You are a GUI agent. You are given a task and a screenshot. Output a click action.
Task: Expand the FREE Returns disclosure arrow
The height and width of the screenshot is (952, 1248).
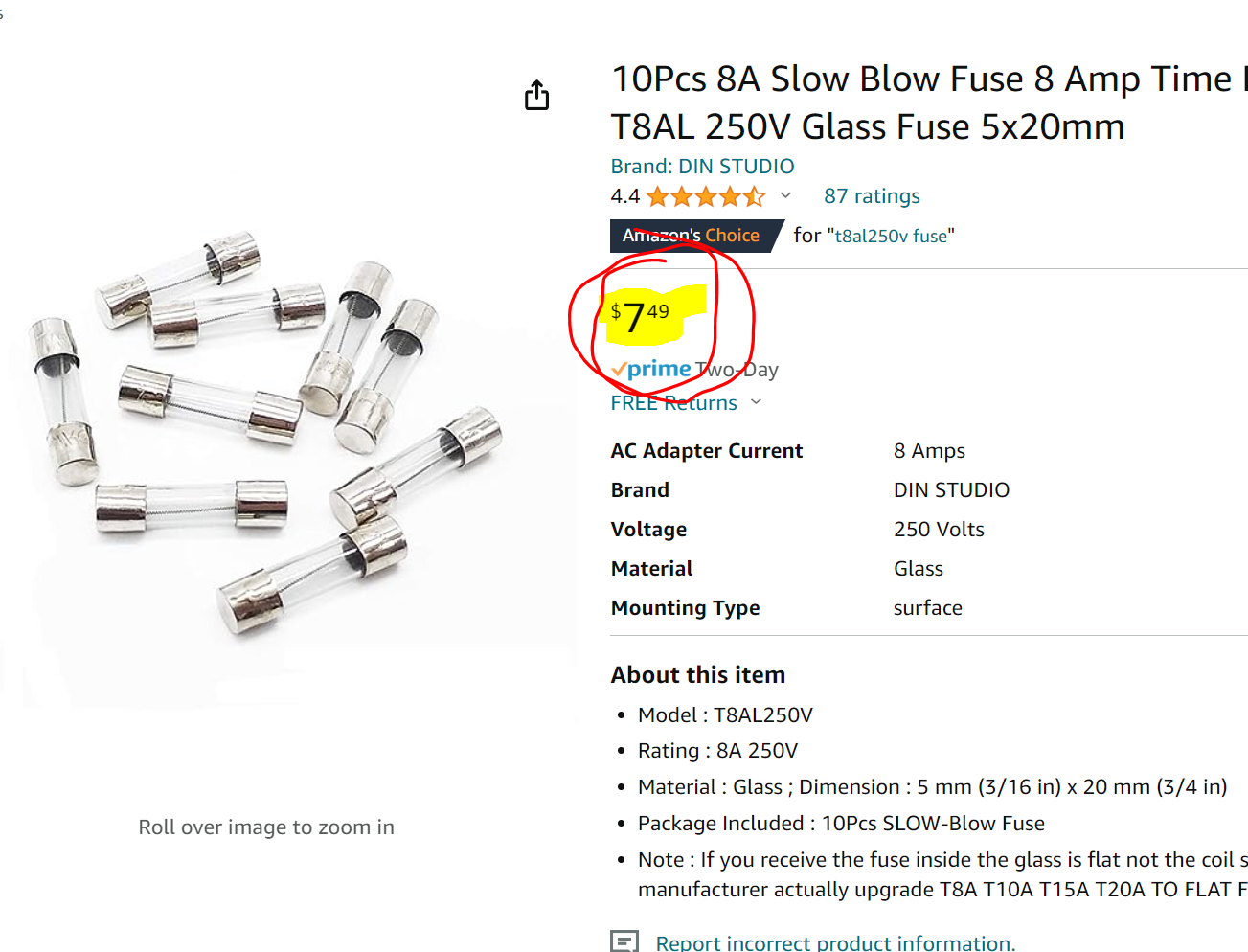point(757,401)
